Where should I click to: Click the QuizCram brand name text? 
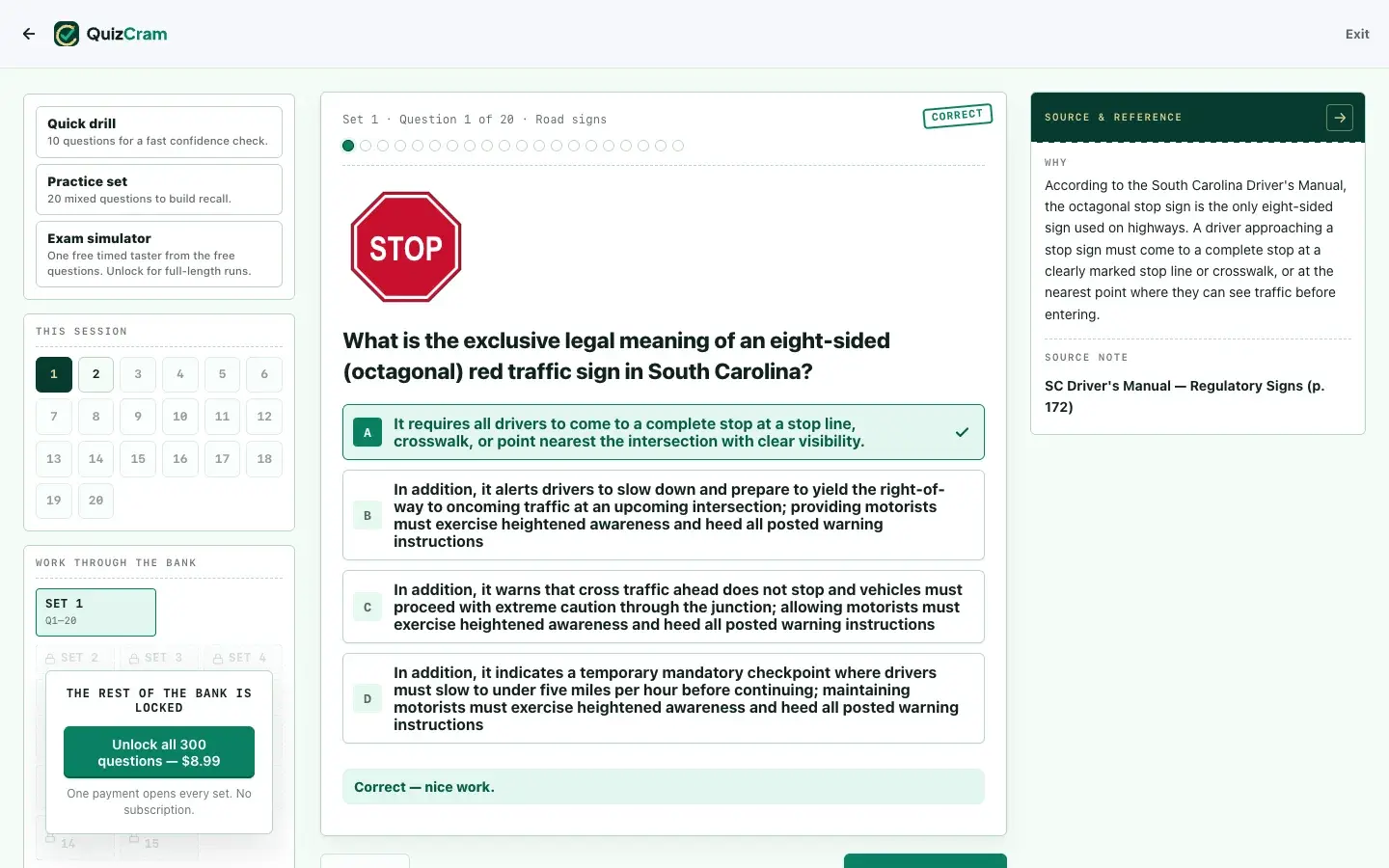click(x=126, y=34)
